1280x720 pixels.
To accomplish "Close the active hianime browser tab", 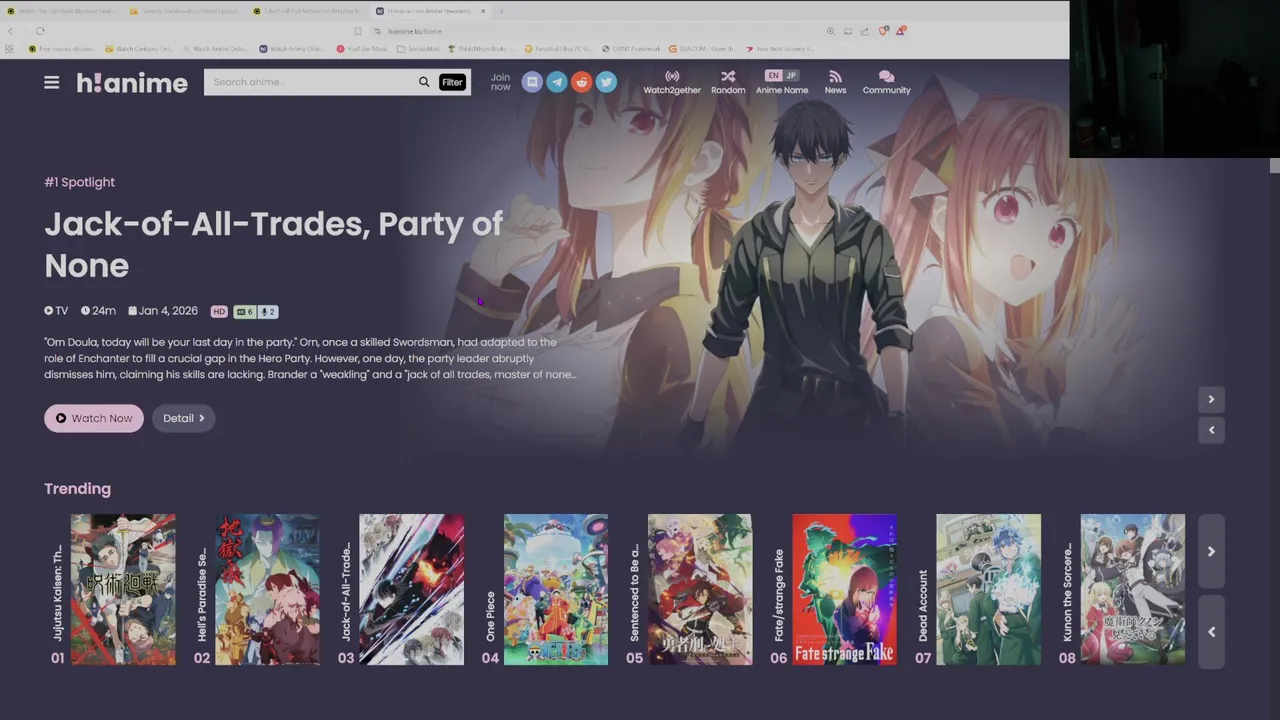I will coord(482,11).
